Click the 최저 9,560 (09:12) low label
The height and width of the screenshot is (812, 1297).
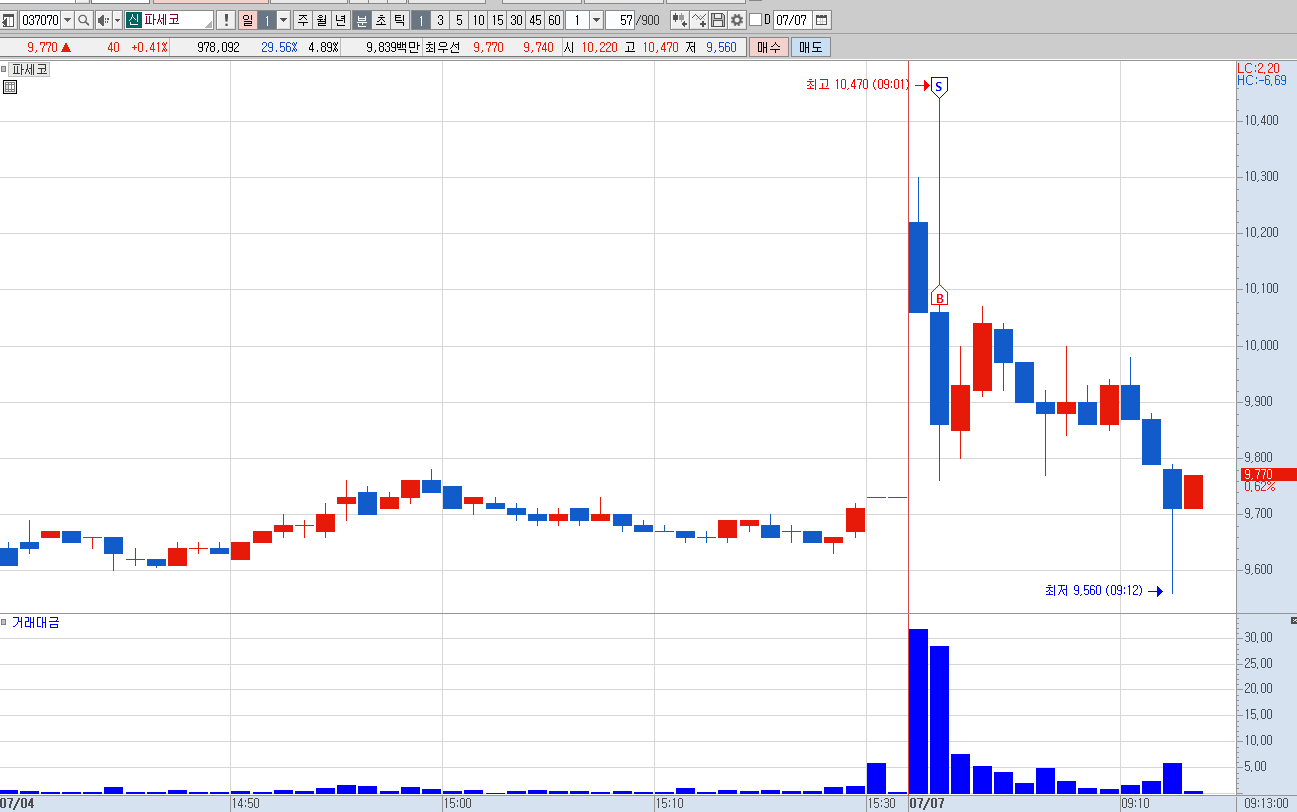[1093, 591]
